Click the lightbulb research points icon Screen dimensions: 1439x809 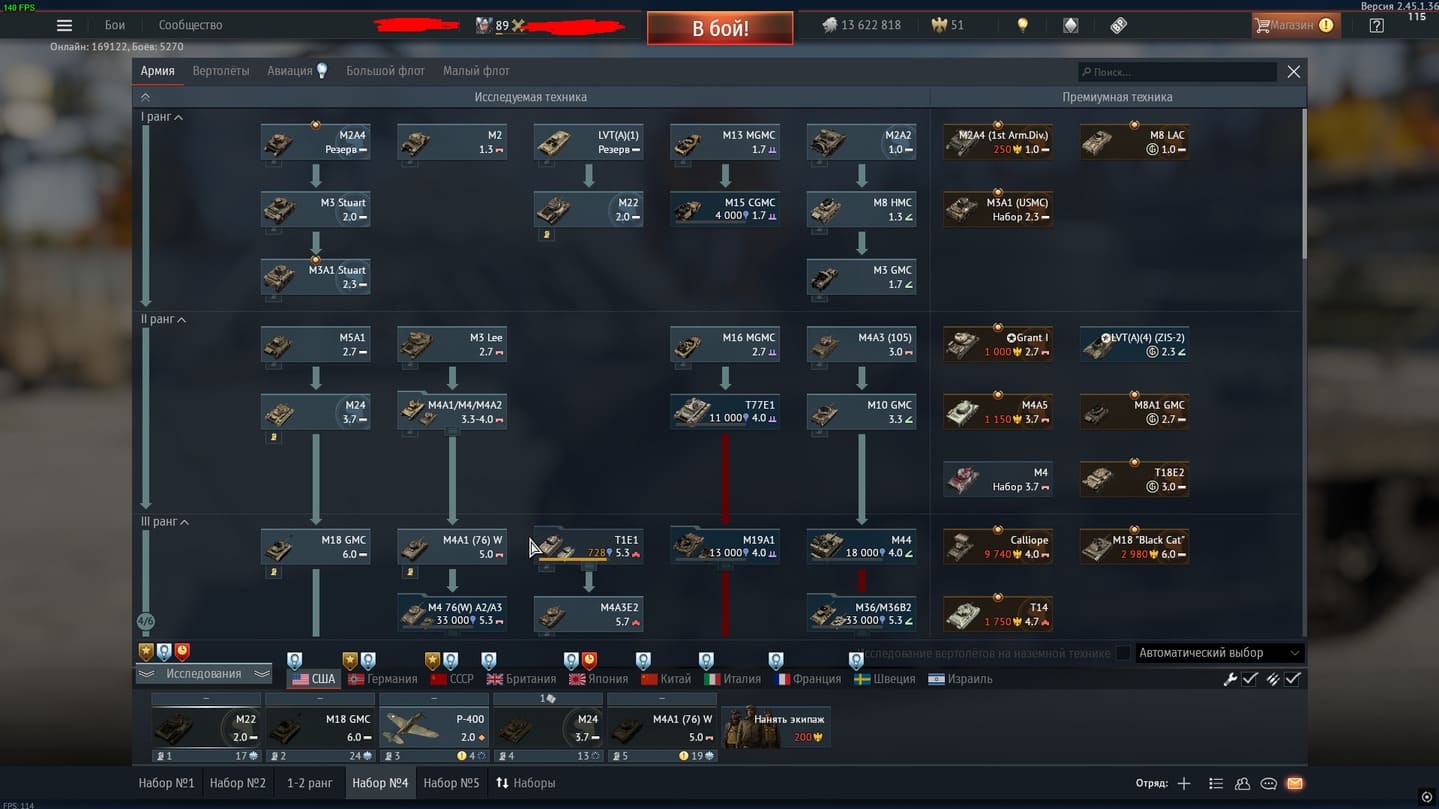click(x=1022, y=26)
